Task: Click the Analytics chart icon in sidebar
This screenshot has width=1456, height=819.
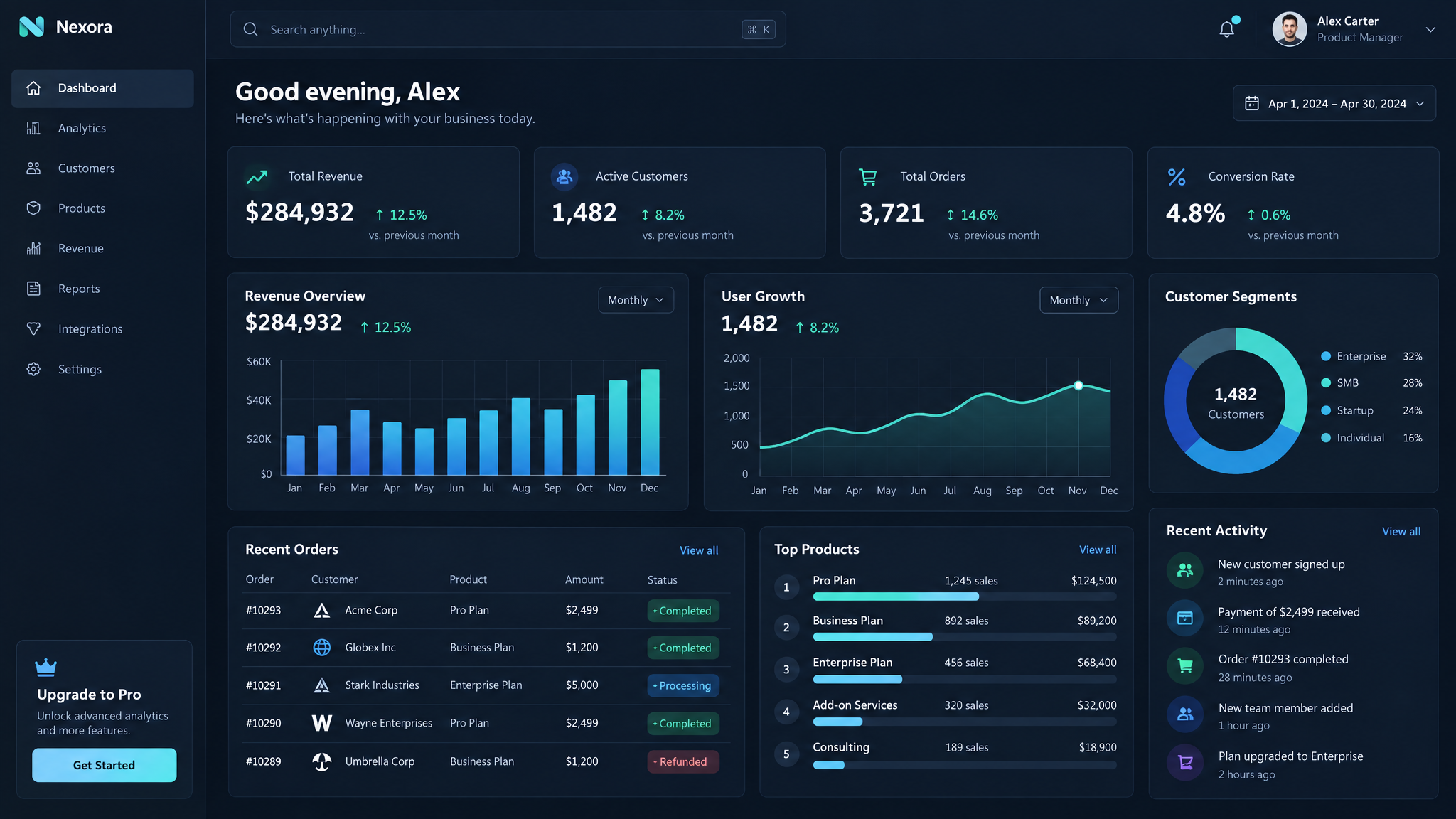Action: point(33,128)
